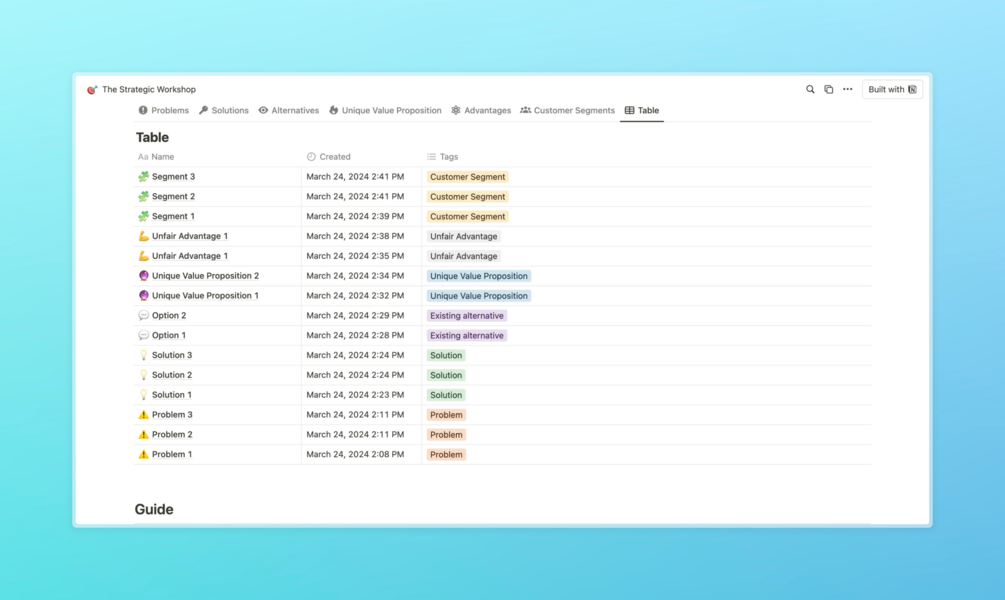Click Customer Segment tag in Segment 3 row

tap(467, 177)
